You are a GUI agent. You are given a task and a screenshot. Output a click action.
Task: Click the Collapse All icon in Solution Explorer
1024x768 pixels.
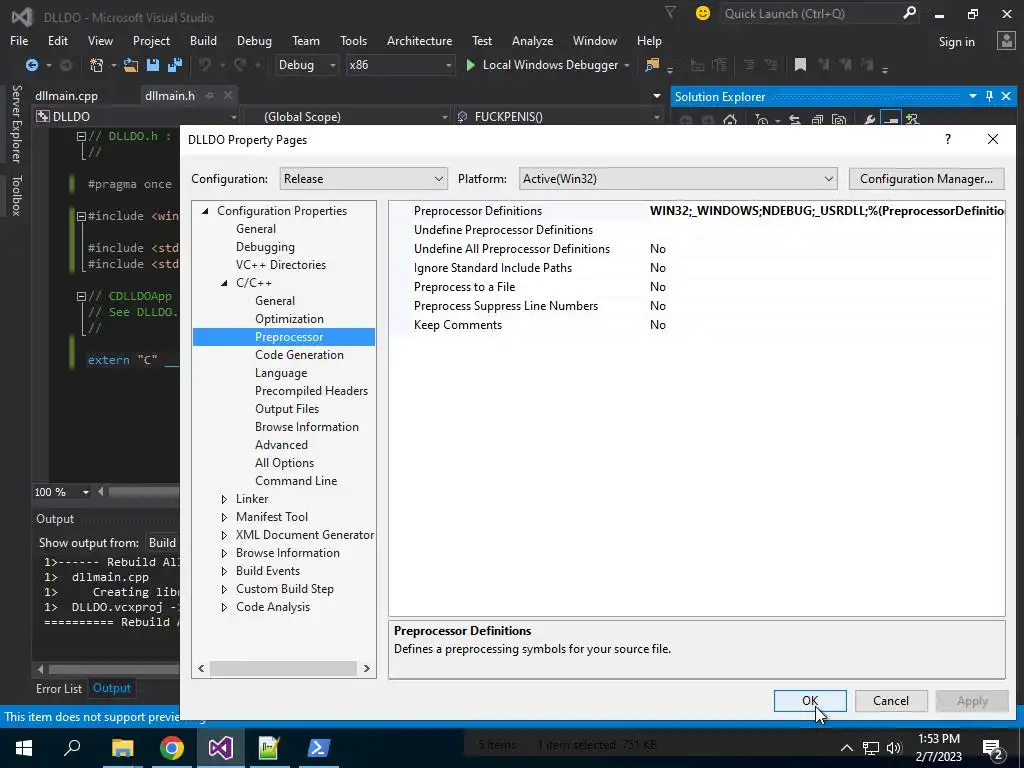pos(818,120)
